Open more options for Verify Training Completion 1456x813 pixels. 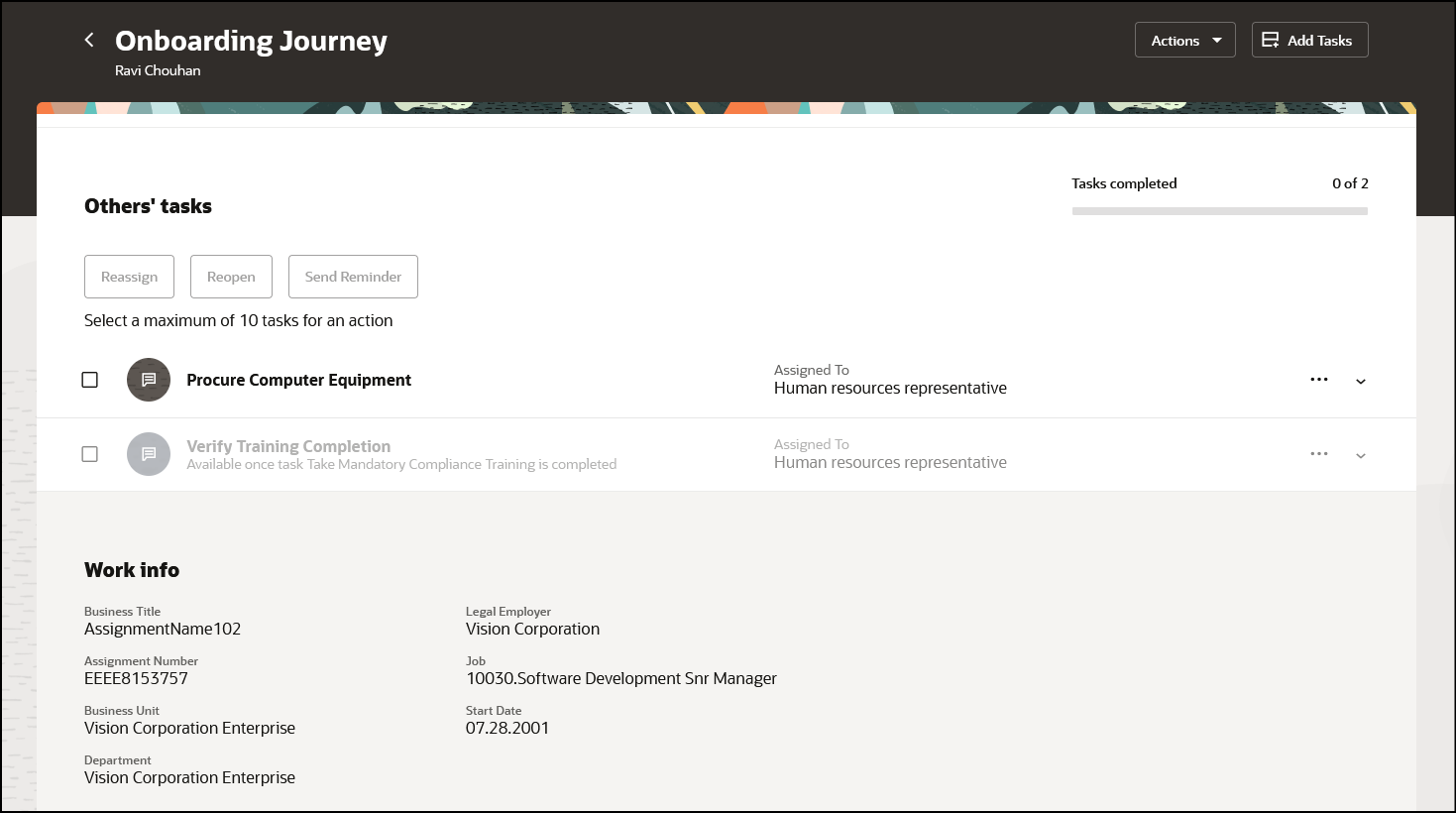click(x=1319, y=454)
